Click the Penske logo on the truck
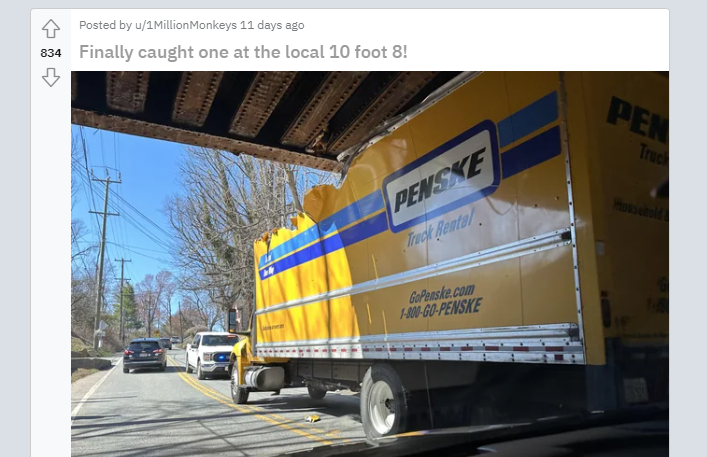 coord(441,176)
